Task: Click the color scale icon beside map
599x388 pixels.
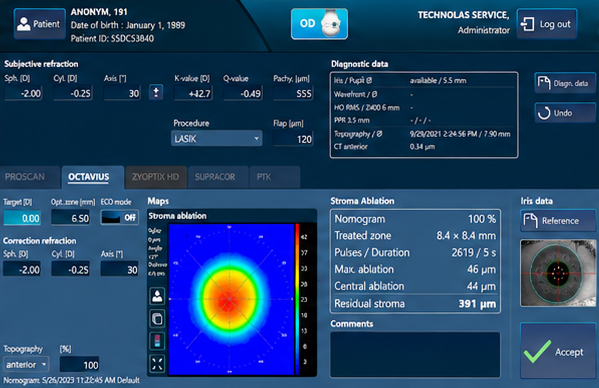Action: (x=157, y=341)
